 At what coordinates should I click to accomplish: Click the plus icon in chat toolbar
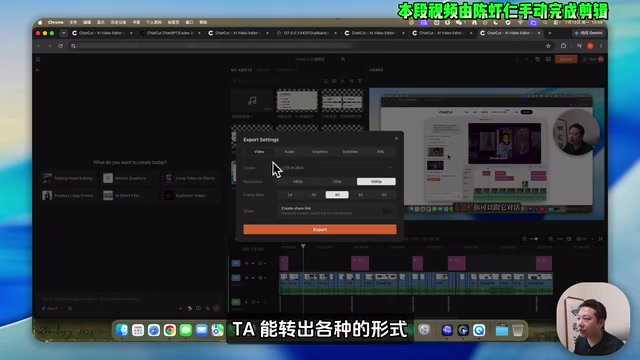coord(180,309)
